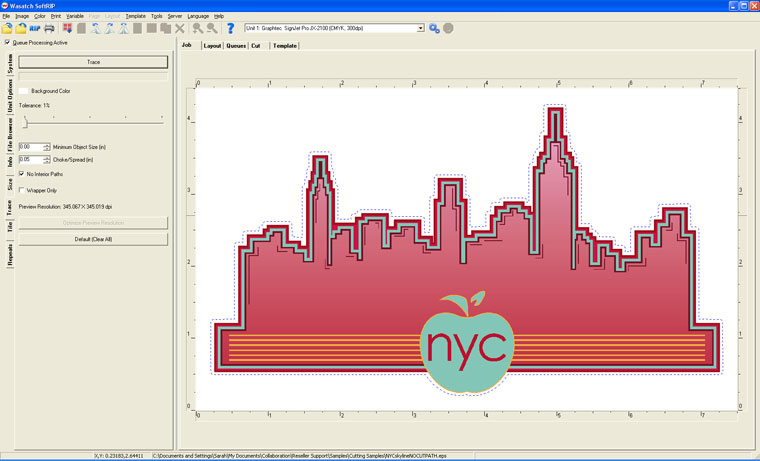Select the Tile vertical side tab
760x461 pixels.
tap(10, 226)
